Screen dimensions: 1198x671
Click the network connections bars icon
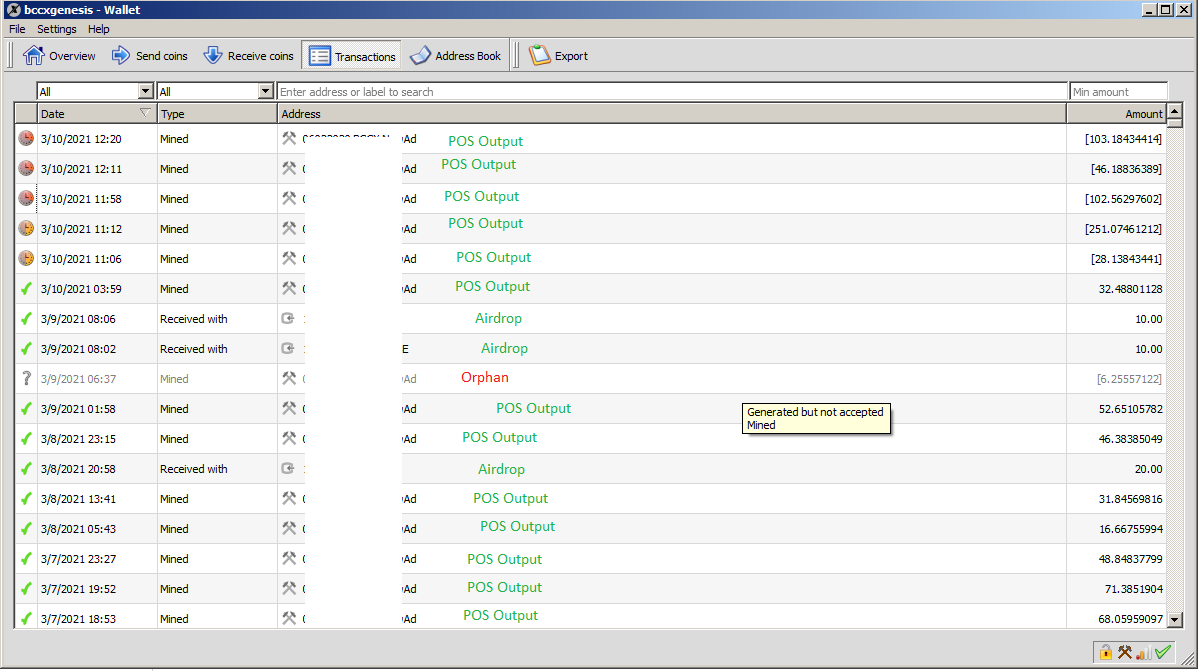(x=1144, y=653)
